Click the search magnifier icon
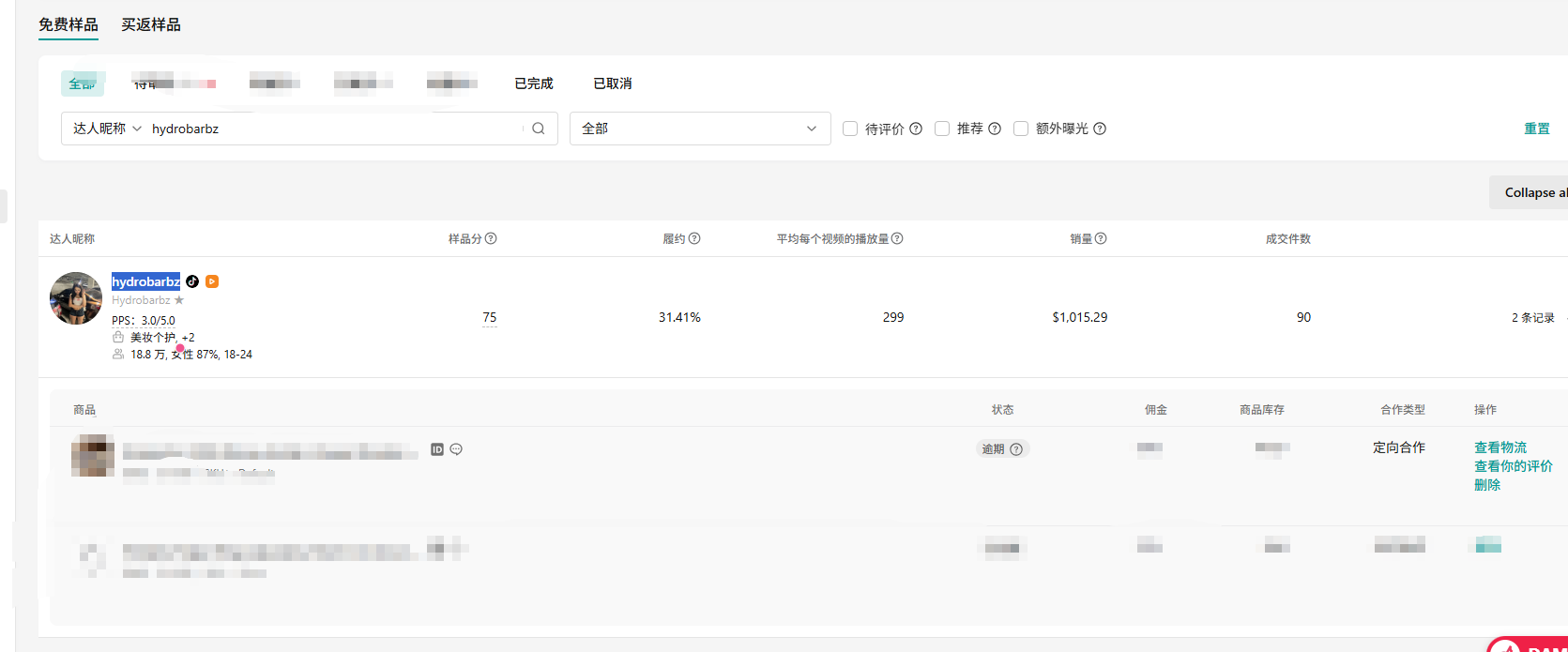 539,129
